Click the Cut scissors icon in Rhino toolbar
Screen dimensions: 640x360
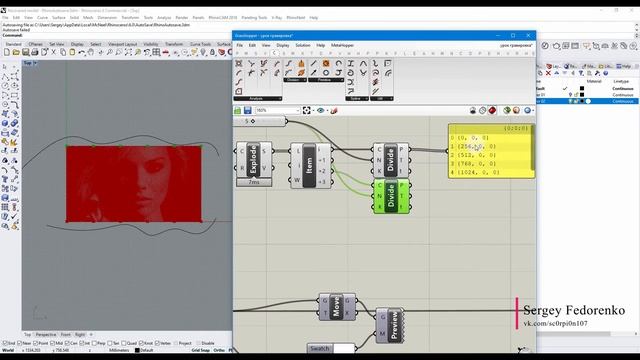coord(53,52)
